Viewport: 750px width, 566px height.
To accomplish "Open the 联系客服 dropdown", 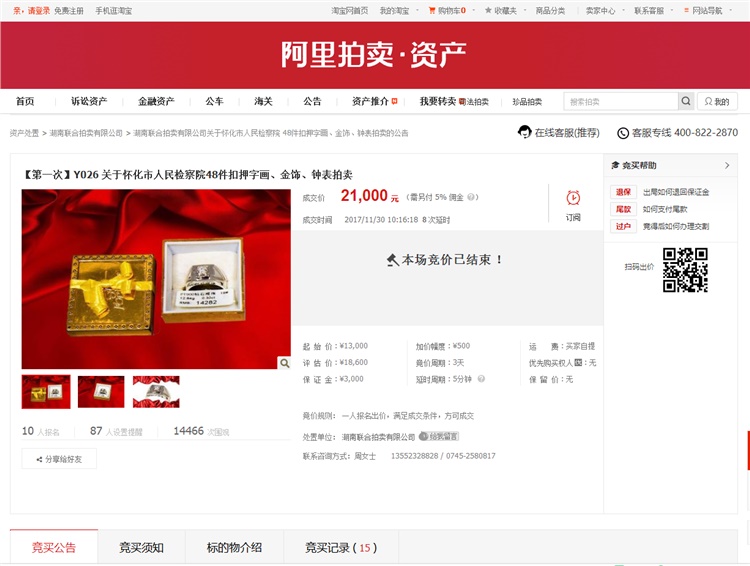I will [653, 11].
